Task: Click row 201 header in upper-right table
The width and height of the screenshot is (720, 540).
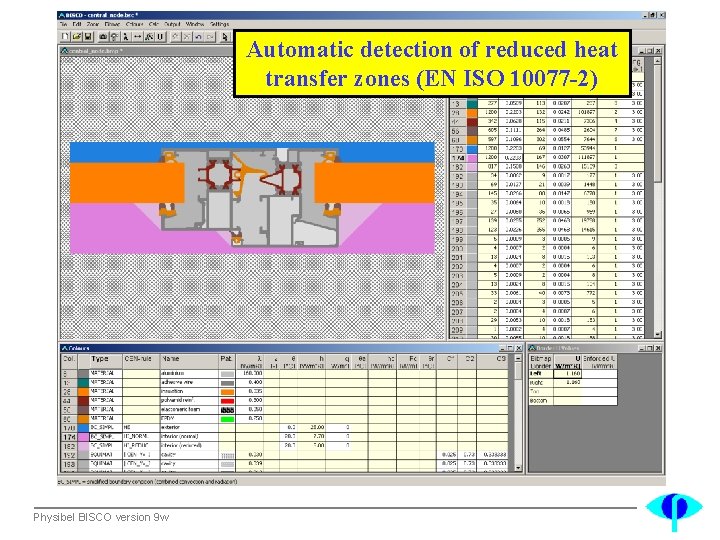Action: [x=458, y=258]
